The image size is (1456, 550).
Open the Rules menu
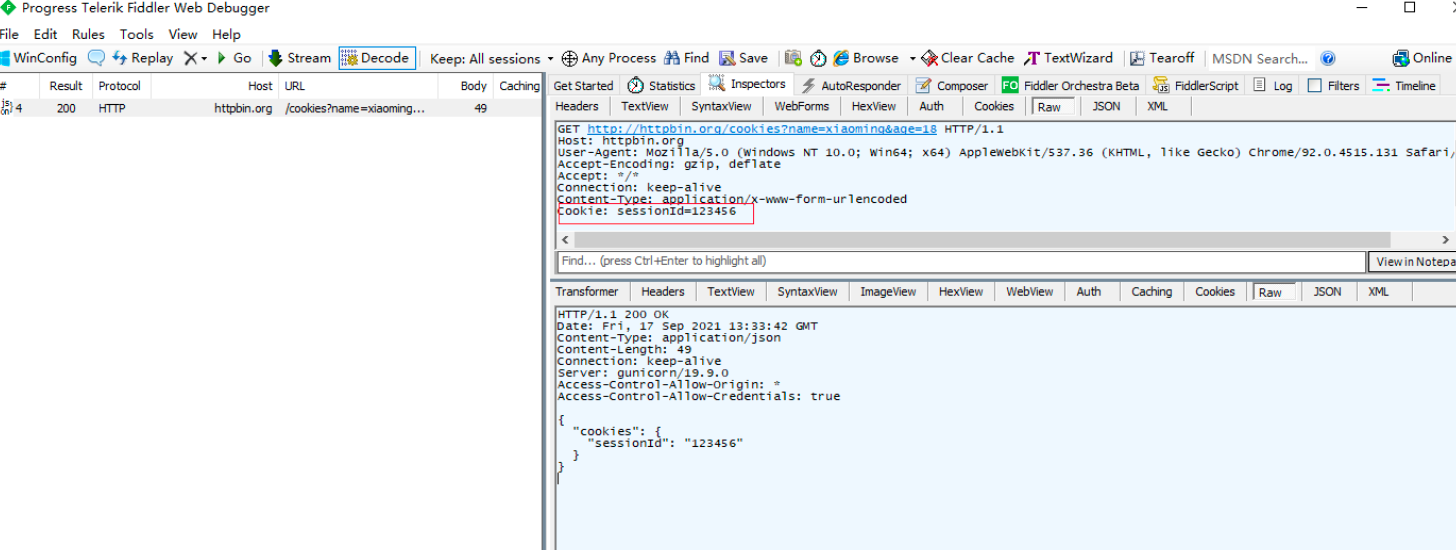tap(88, 34)
